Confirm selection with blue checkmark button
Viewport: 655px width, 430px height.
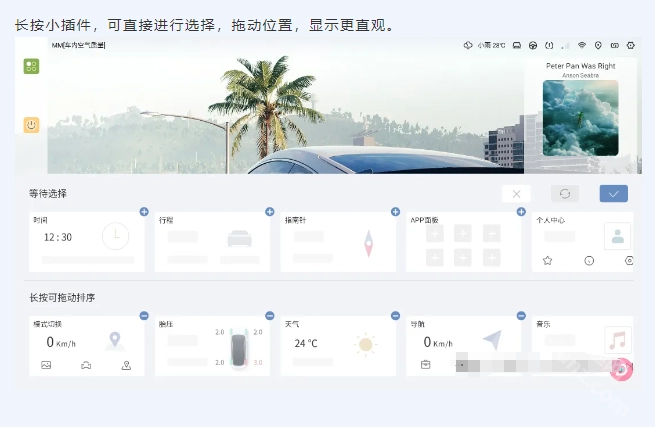point(613,194)
